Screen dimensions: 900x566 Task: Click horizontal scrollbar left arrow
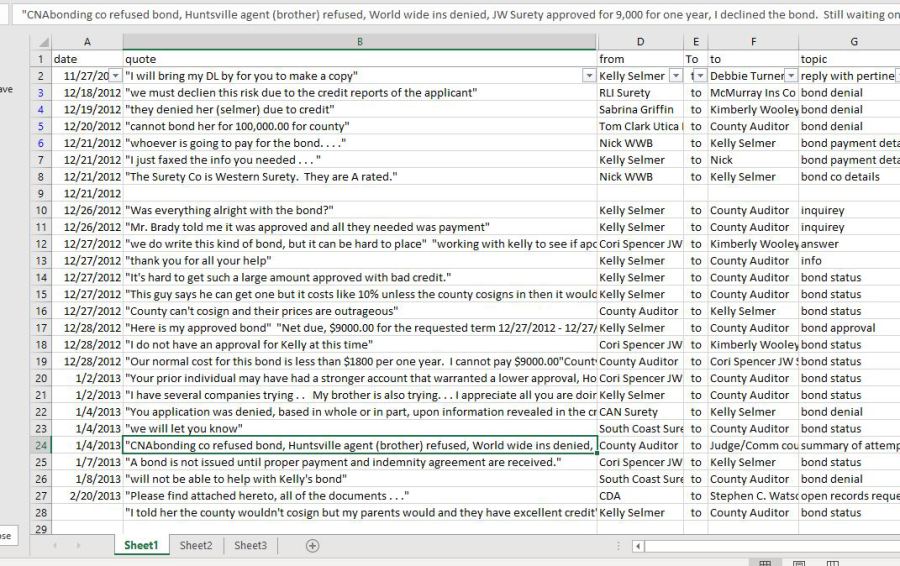[x=637, y=546]
